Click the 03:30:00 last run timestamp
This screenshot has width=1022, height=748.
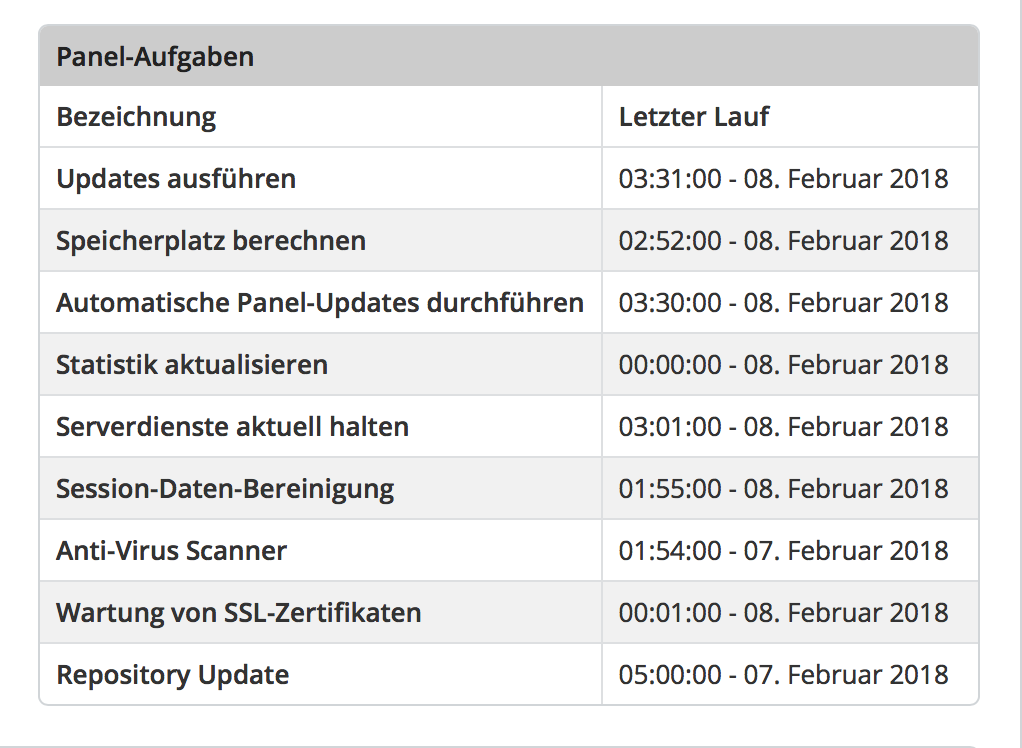tap(783, 303)
